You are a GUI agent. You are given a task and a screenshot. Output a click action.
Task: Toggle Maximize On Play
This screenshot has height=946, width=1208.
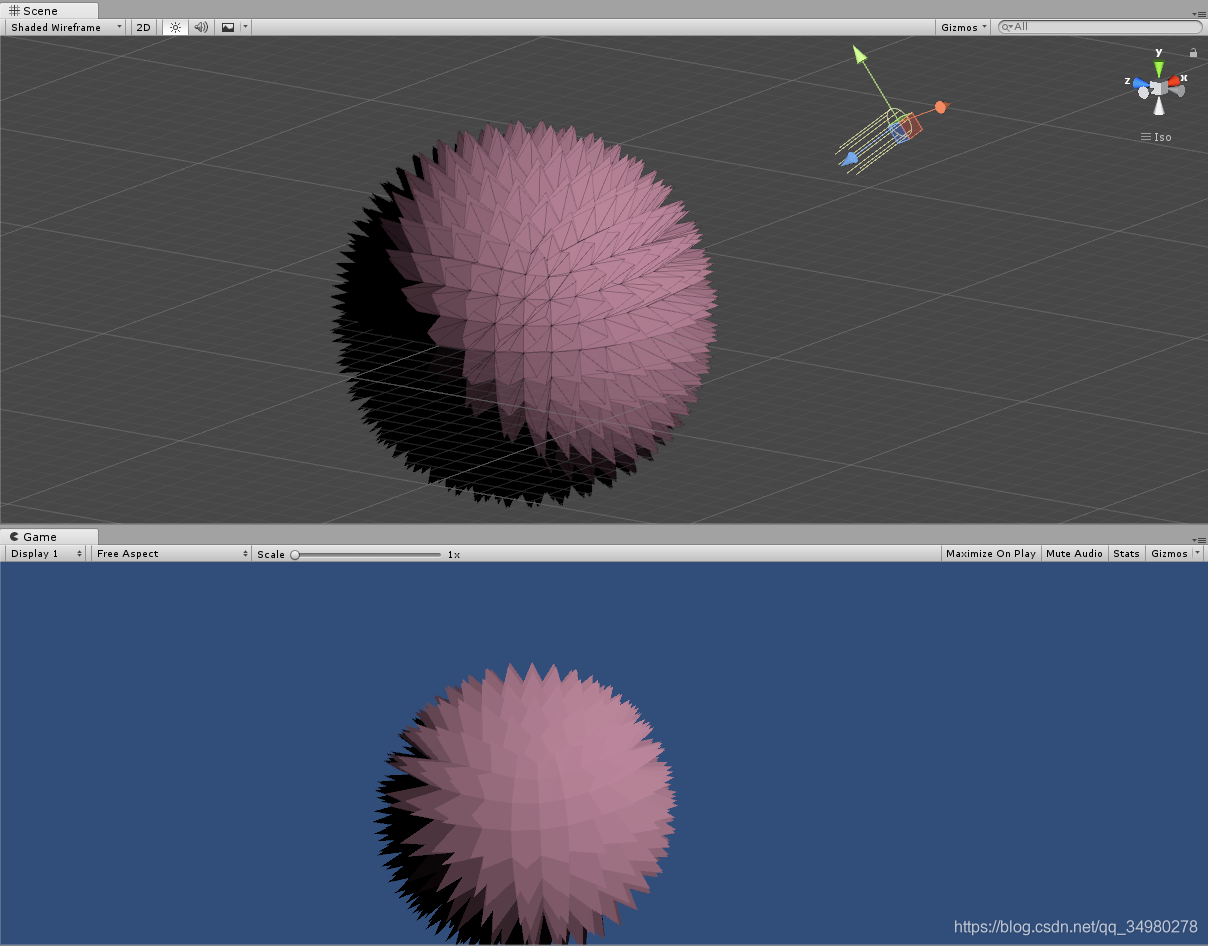991,553
